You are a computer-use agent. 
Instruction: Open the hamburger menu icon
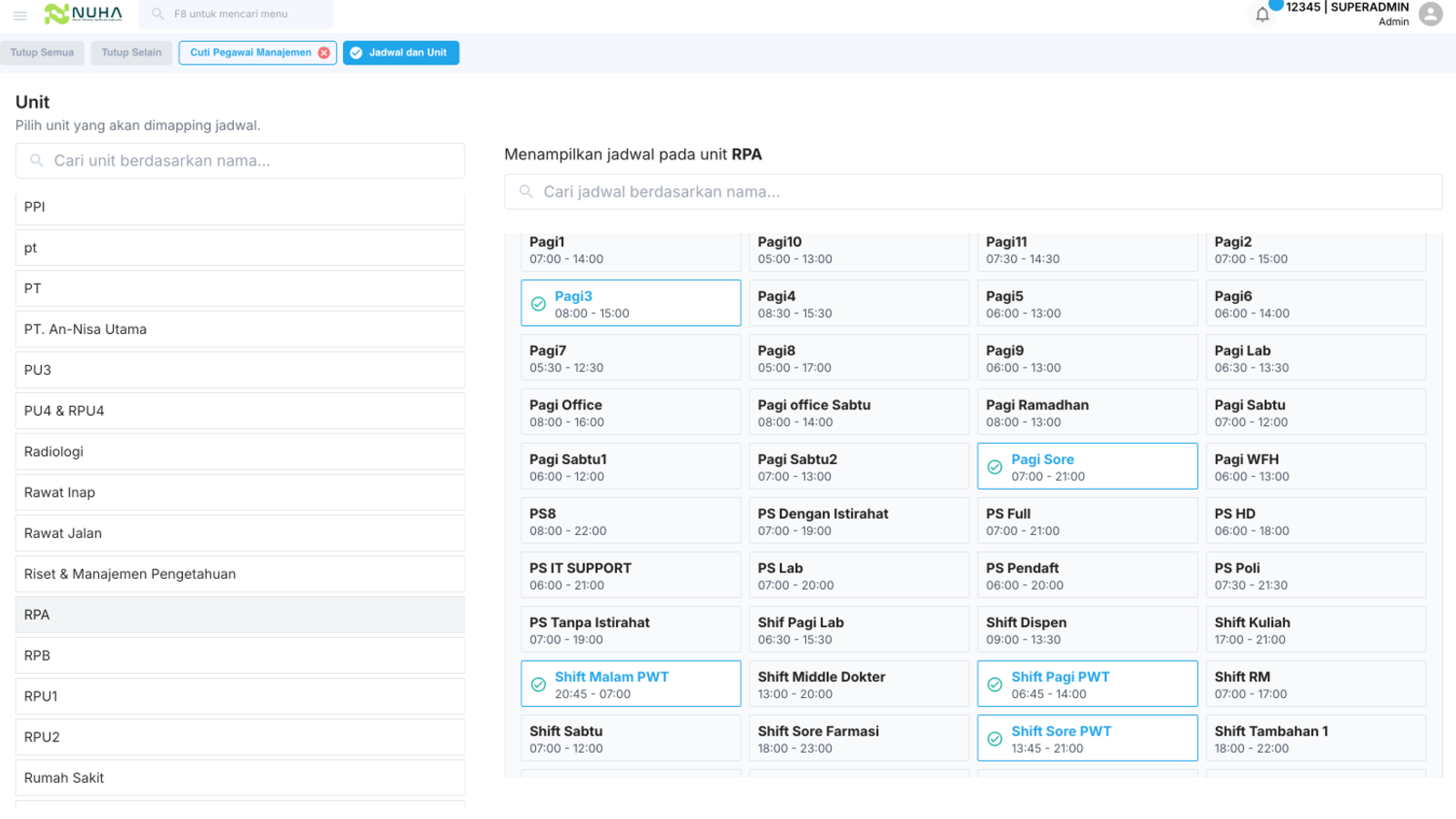(20, 15)
